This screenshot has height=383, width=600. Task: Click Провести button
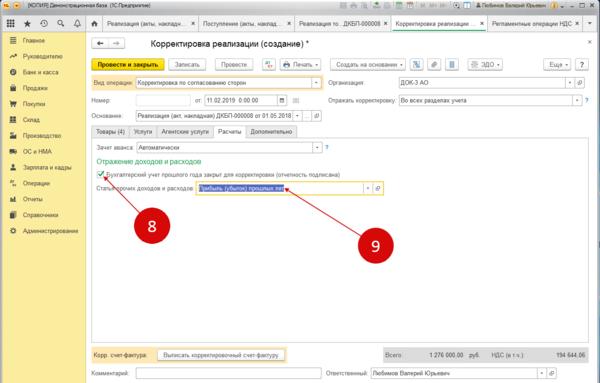(234, 65)
